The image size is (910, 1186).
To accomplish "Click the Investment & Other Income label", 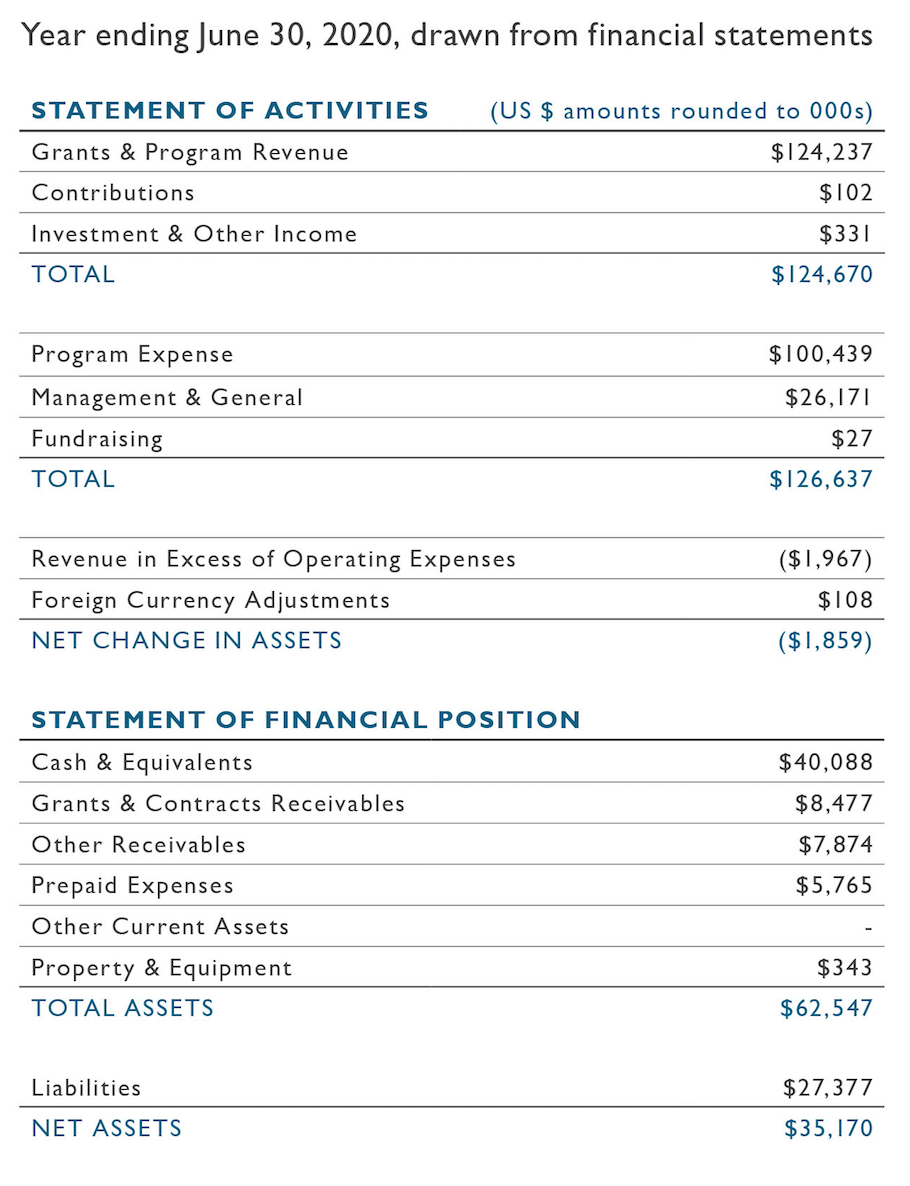I will pyautogui.click(x=194, y=234).
